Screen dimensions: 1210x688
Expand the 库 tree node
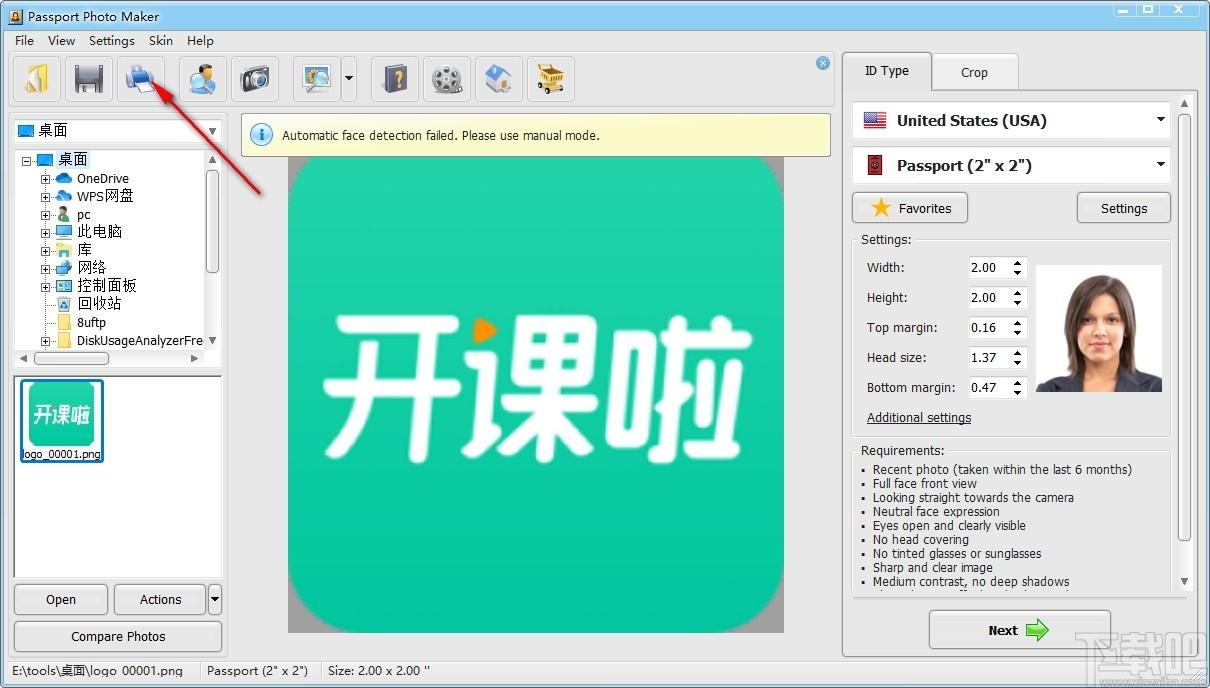pos(45,250)
